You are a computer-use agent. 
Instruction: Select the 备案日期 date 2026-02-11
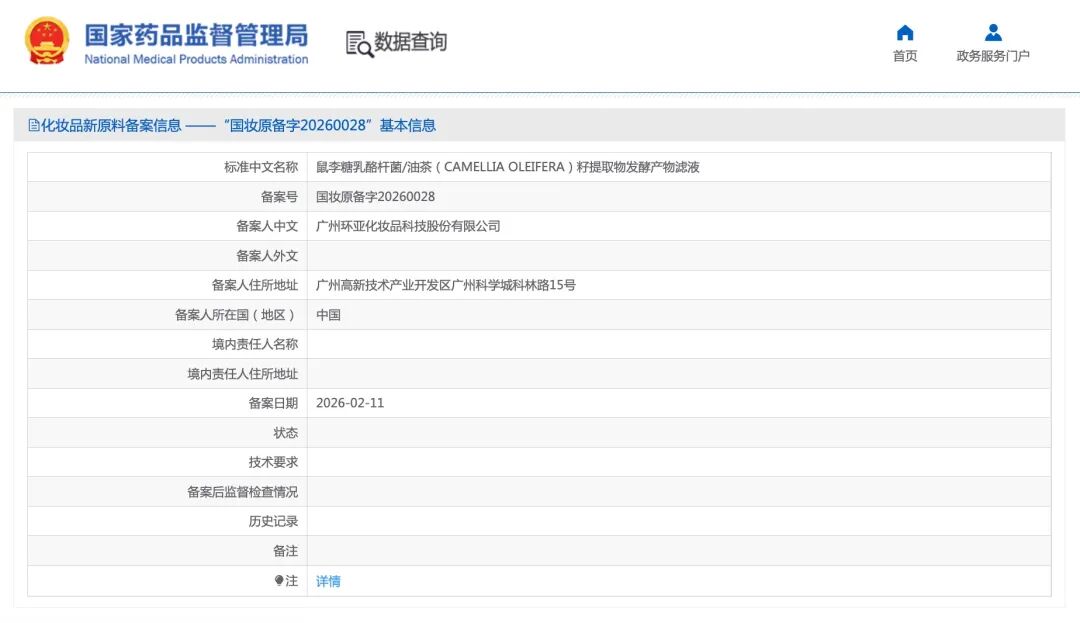[x=352, y=403]
